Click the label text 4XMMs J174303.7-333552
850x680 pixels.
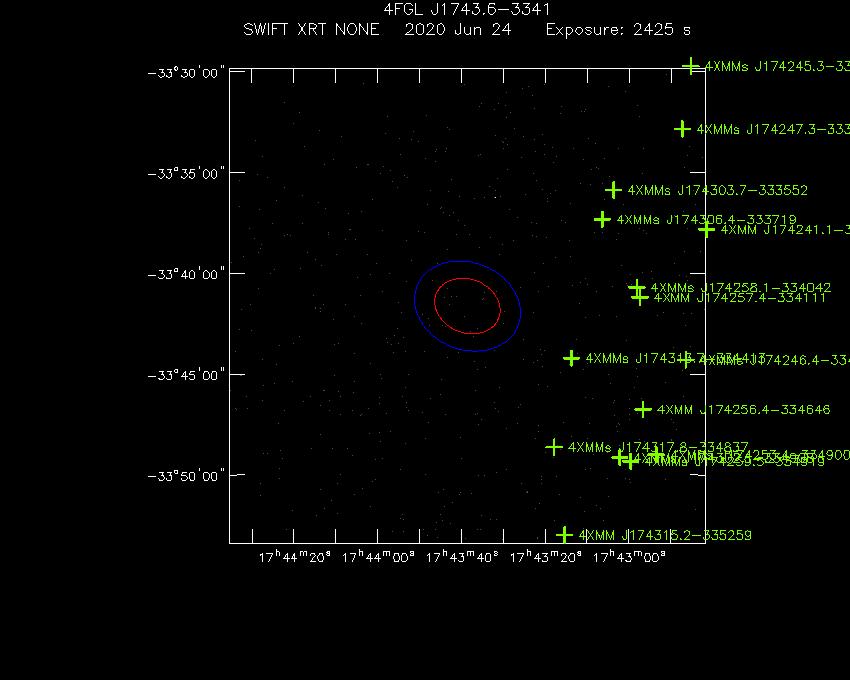coord(718,190)
